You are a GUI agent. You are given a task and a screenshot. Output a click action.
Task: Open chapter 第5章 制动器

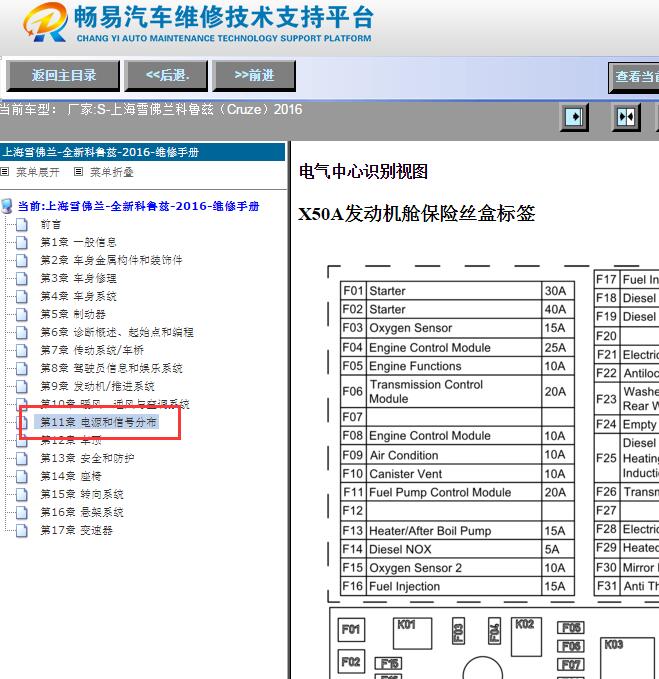click(73, 314)
